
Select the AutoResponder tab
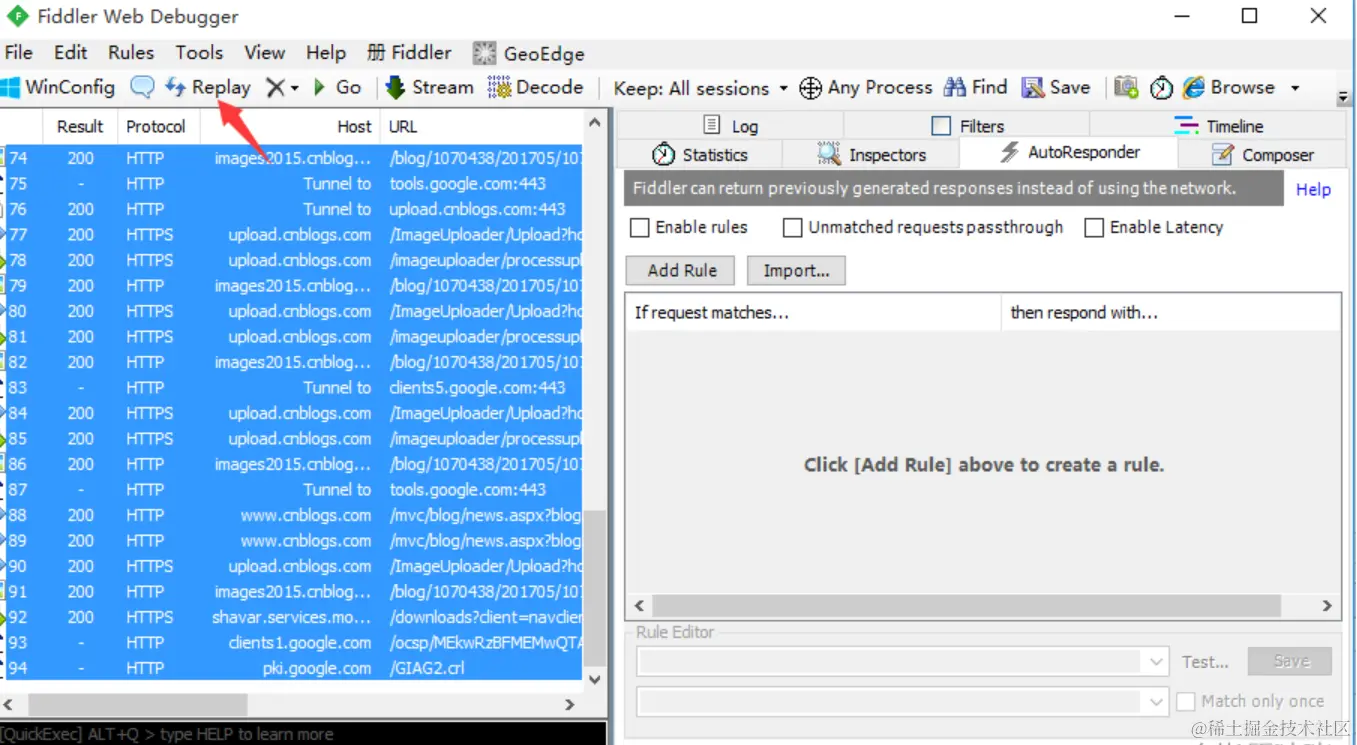(x=1069, y=153)
